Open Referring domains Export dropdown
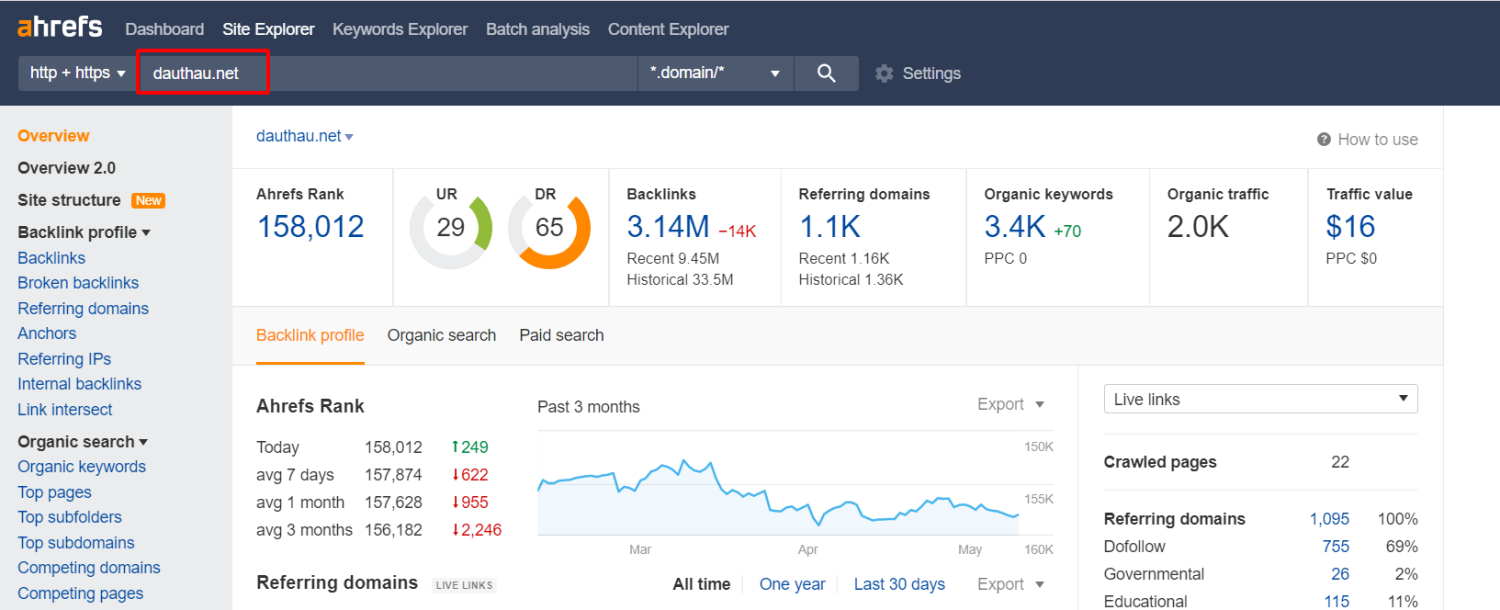This screenshot has width=1500, height=610. click(1011, 584)
